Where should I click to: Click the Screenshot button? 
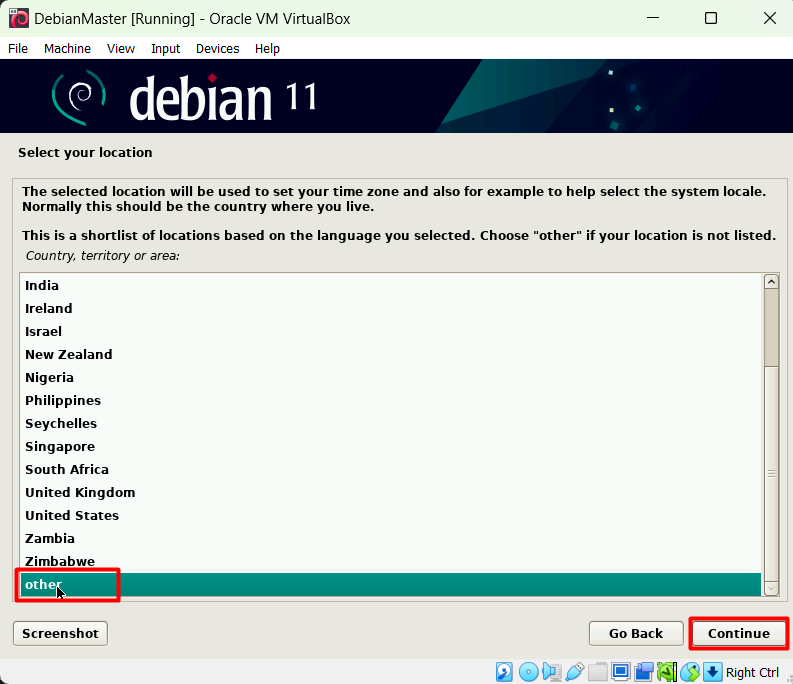[60, 633]
